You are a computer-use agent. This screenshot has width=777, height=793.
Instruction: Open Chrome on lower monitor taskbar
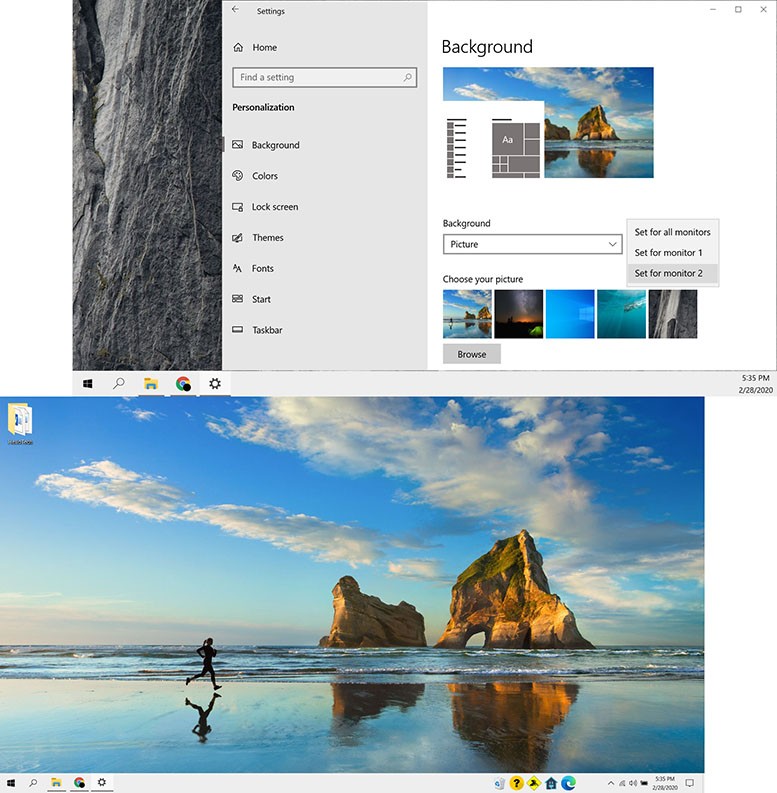[x=79, y=783]
